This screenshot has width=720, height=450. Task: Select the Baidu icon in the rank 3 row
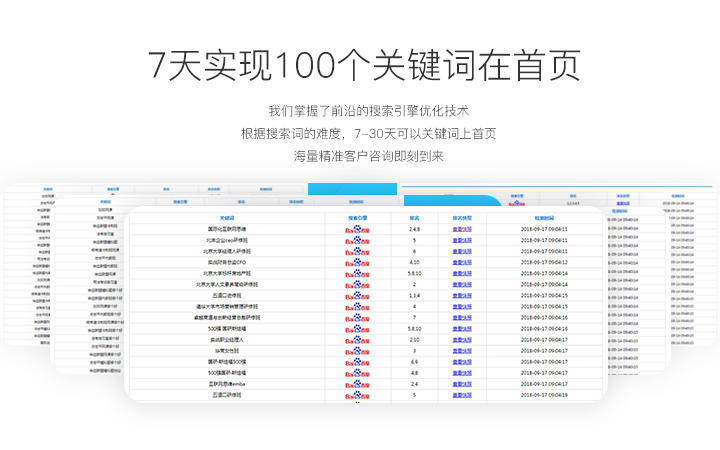[357, 350]
